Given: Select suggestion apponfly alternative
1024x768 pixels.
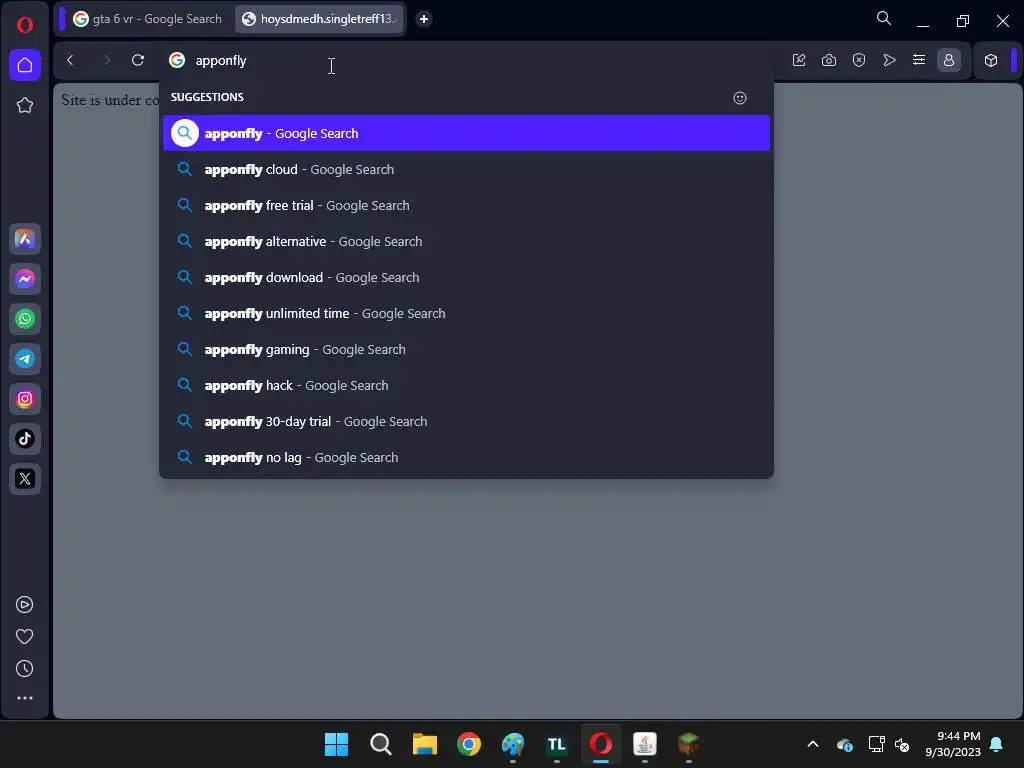Looking at the screenshot, I should point(466,241).
